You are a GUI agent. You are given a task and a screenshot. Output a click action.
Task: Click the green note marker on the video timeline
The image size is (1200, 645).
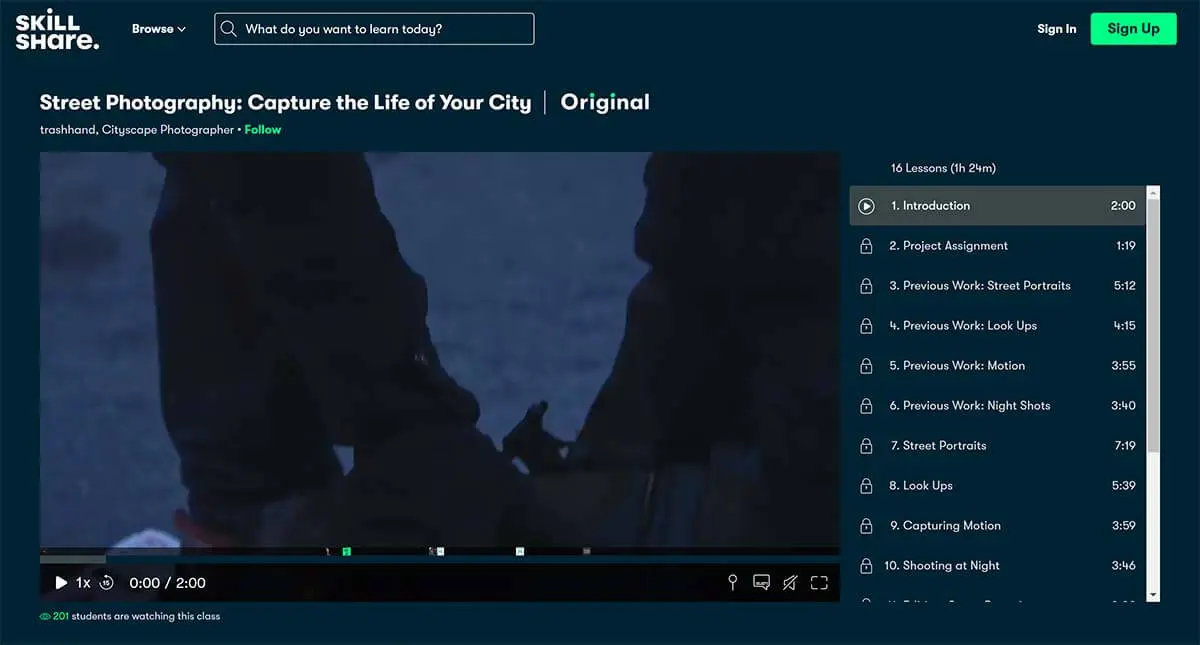point(346,551)
